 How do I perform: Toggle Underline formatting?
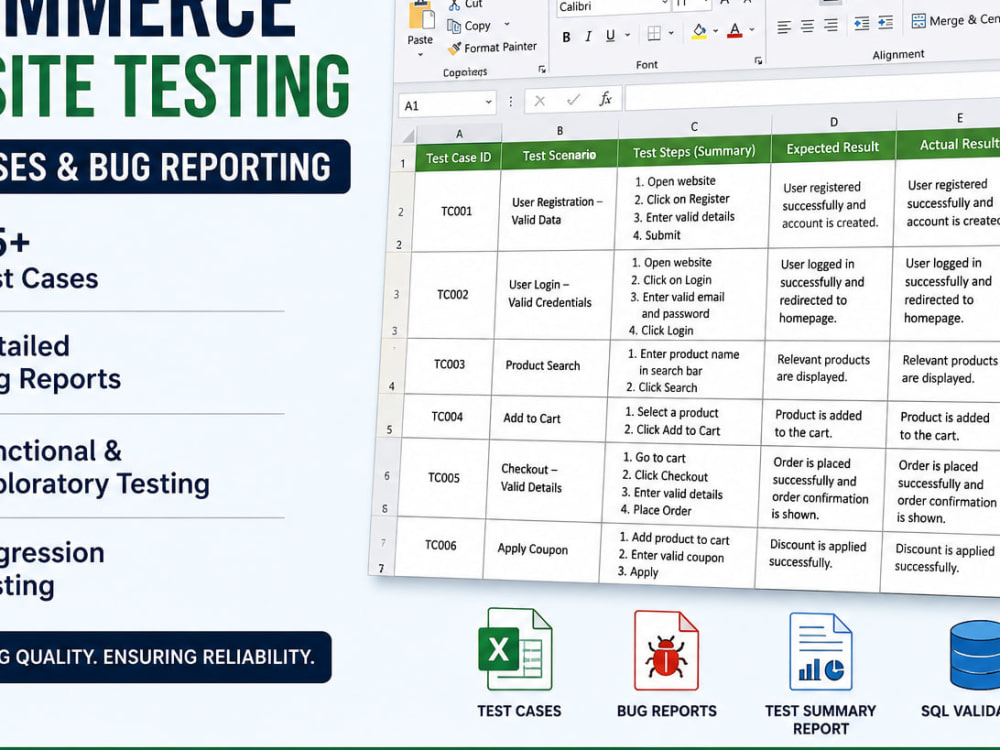pos(610,36)
